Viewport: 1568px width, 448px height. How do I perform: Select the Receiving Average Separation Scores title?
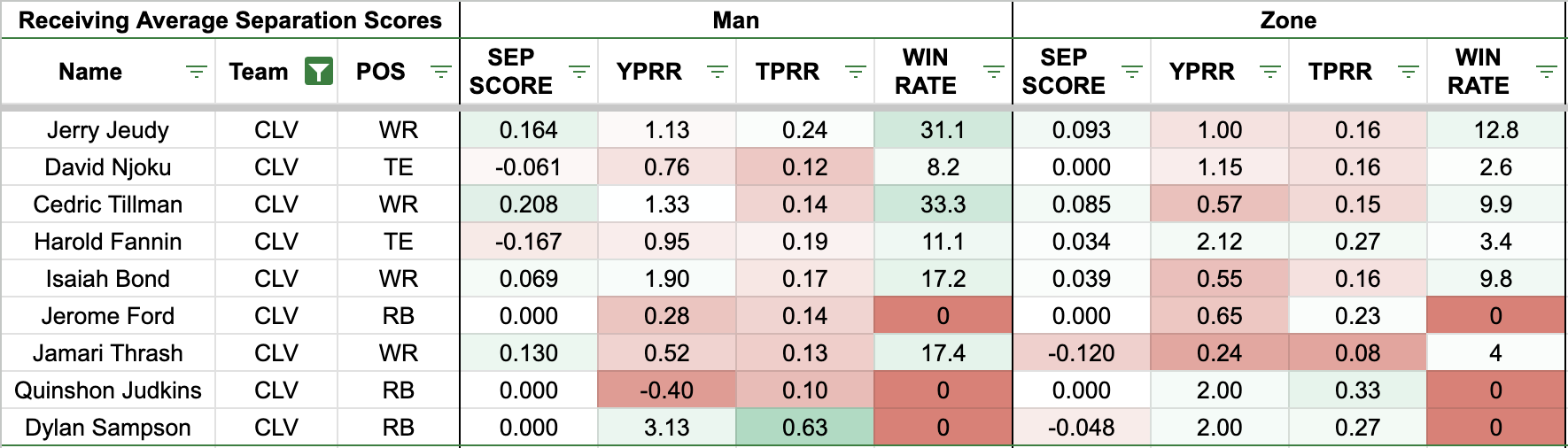click(x=230, y=20)
